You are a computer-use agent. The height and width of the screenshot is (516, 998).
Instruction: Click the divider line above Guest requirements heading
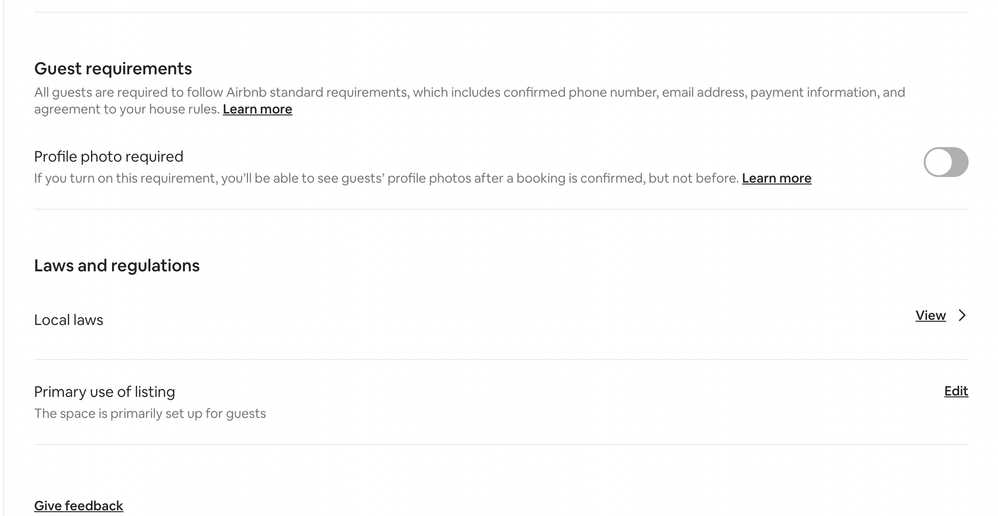click(x=500, y=12)
